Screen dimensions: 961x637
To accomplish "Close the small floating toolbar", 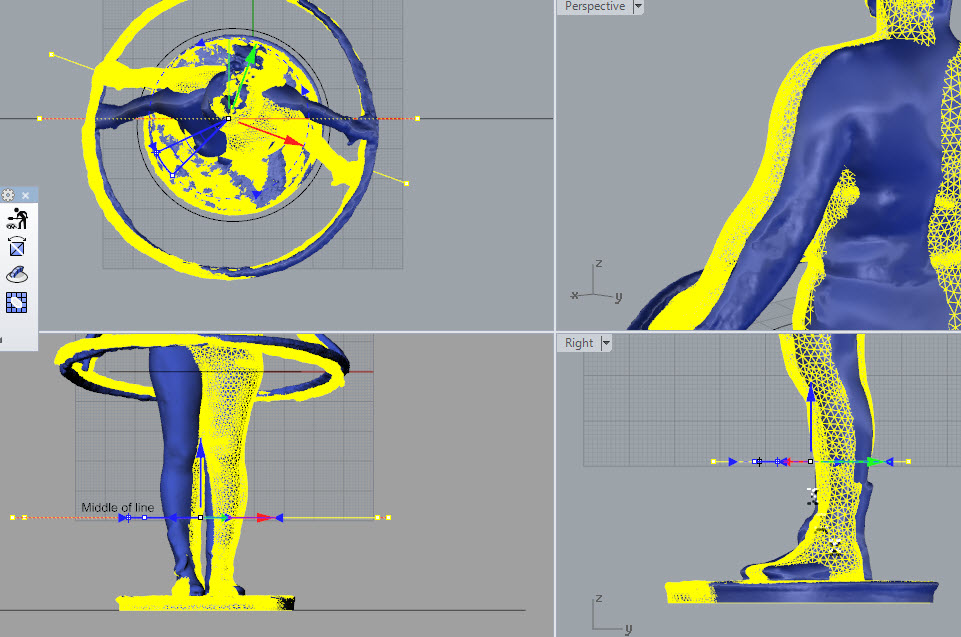I will point(26,196).
